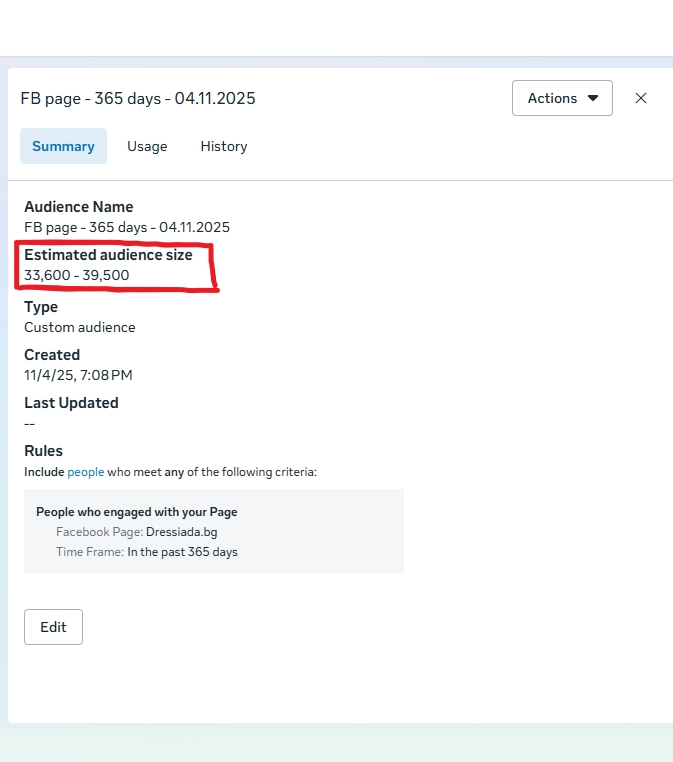Select the Dressiada.bg Facebook Page value
Viewport: 673px width, 762px height.
[x=182, y=532]
